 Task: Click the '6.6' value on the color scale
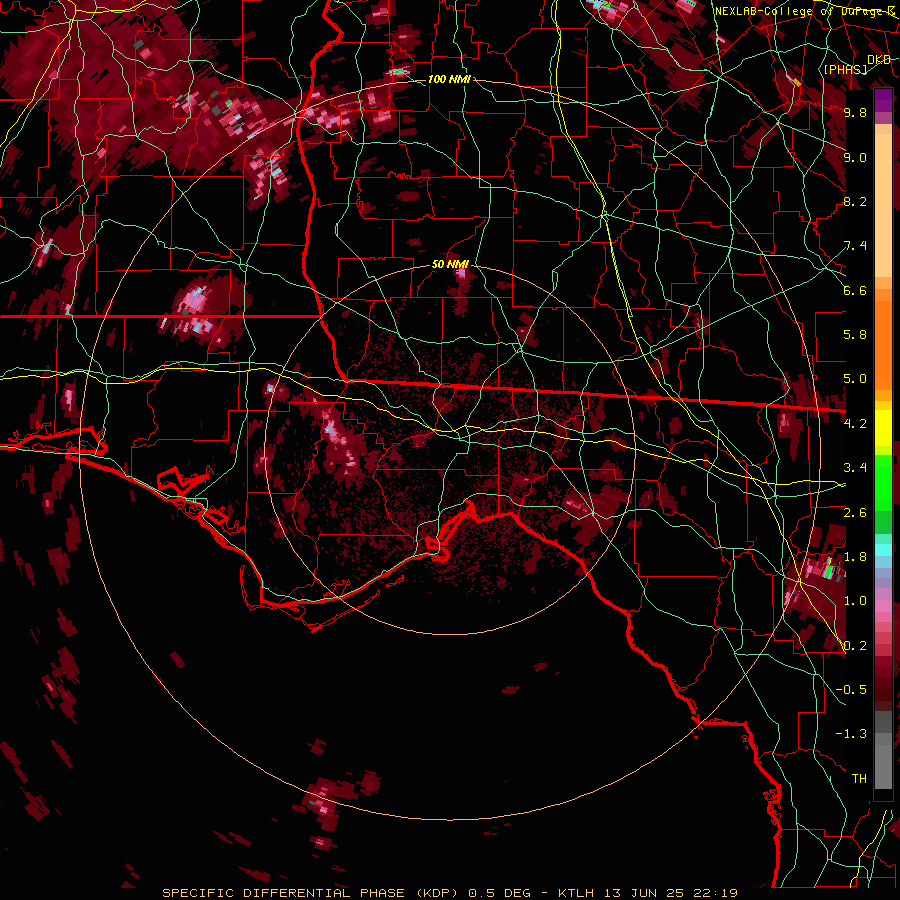(x=855, y=290)
